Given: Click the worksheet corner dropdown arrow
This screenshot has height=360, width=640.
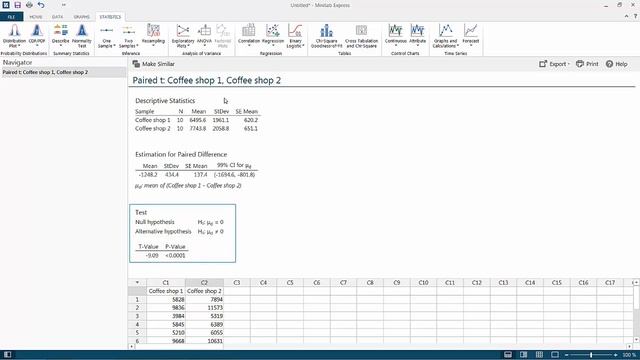Looking at the screenshot, I should point(137,282).
